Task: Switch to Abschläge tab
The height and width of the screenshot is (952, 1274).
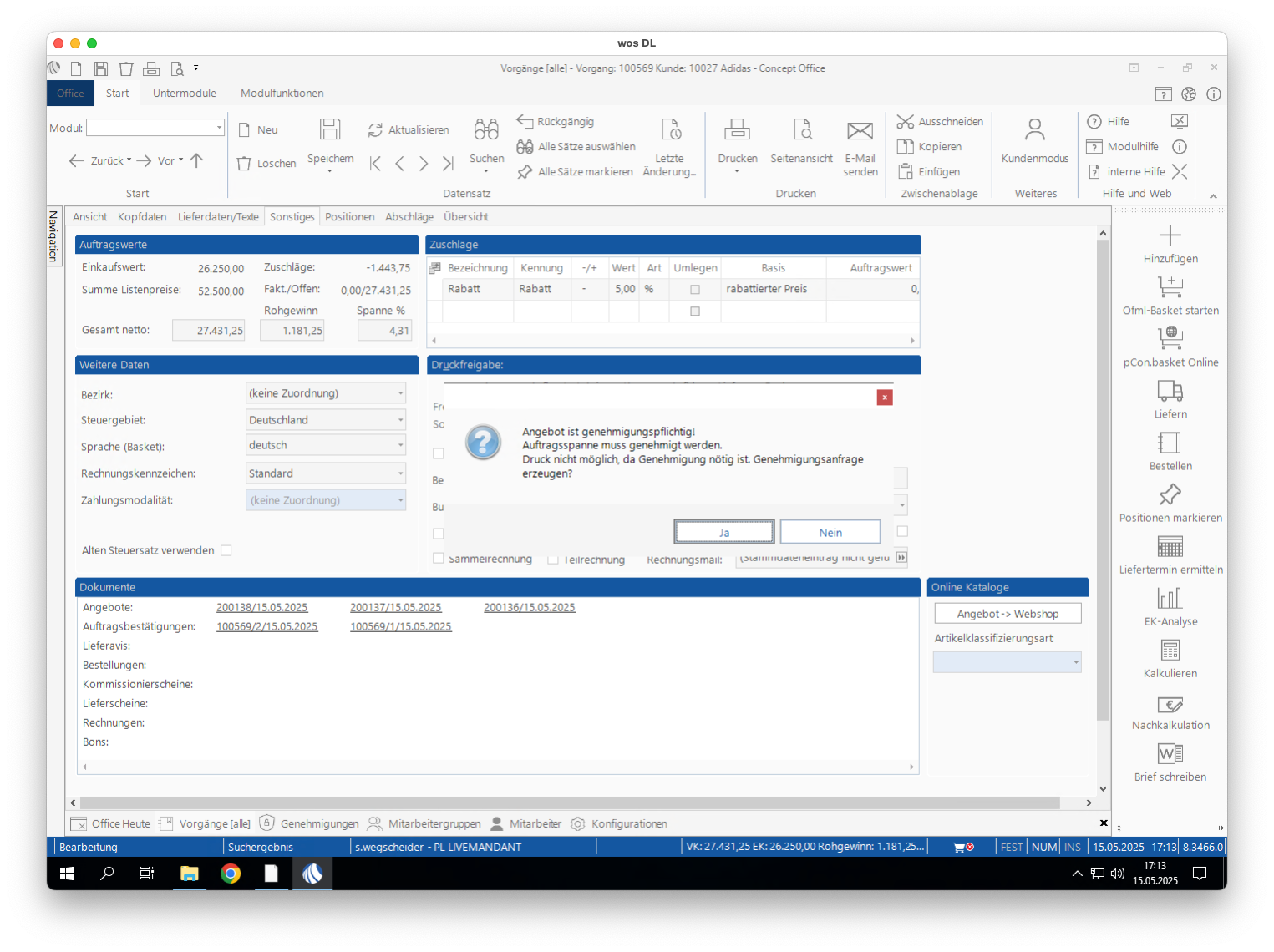Action: click(x=409, y=217)
